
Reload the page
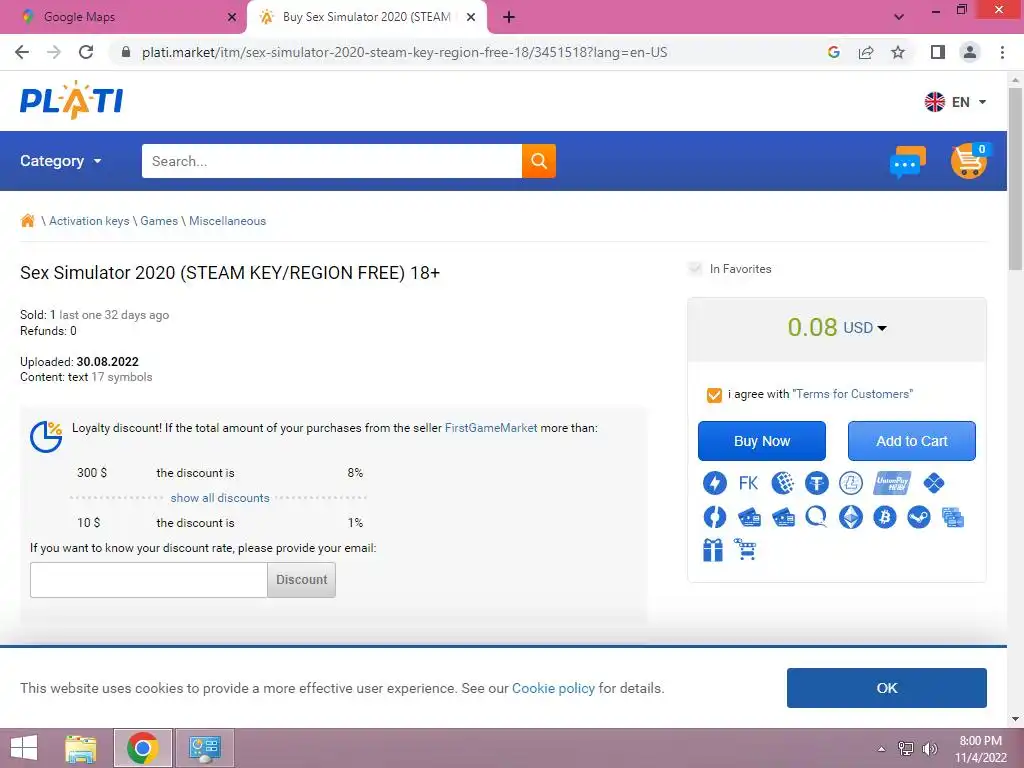point(86,52)
